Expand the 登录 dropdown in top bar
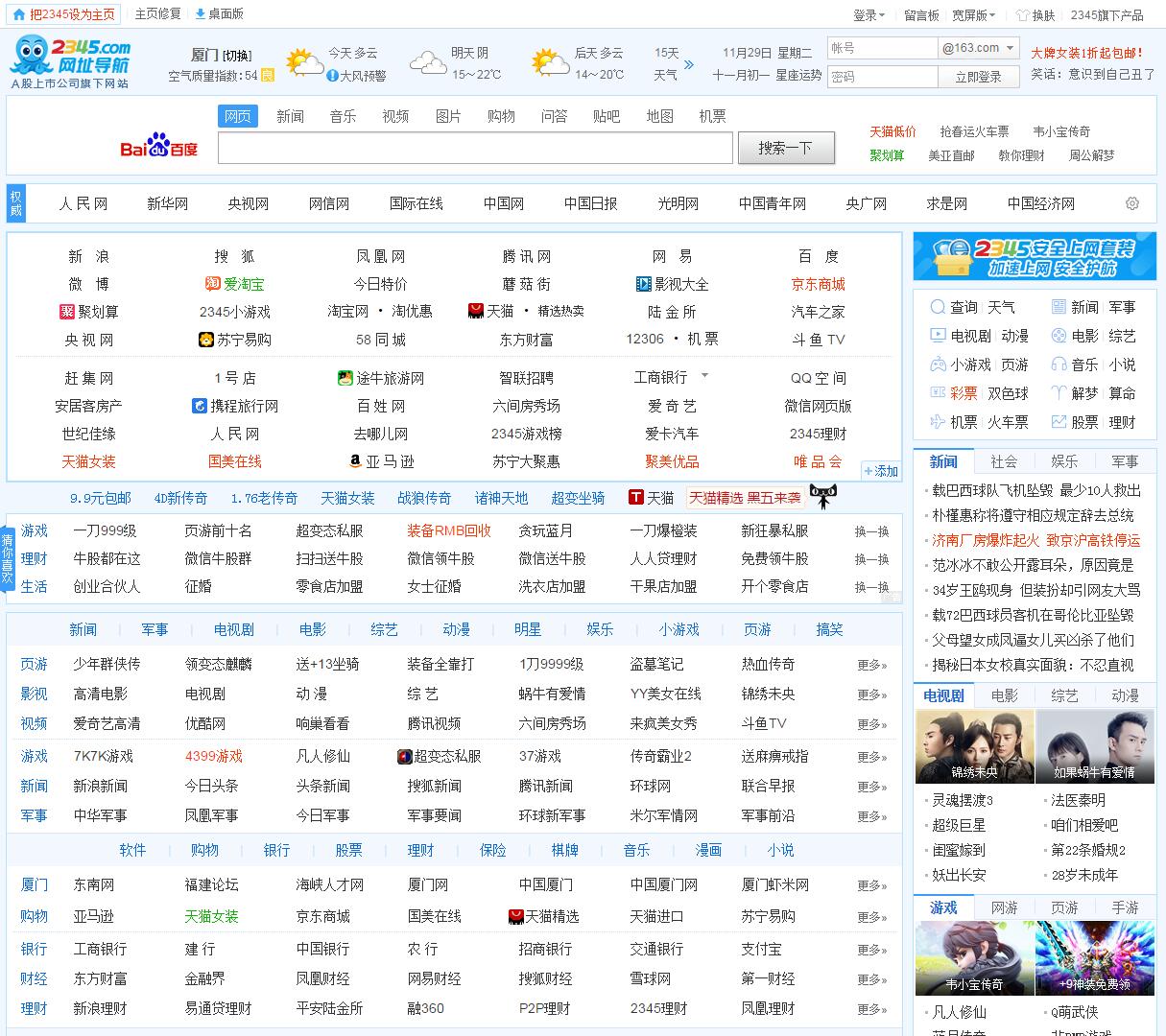Screen dimensions: 1166x1036 pyautogui.click(x=869, y=15)
